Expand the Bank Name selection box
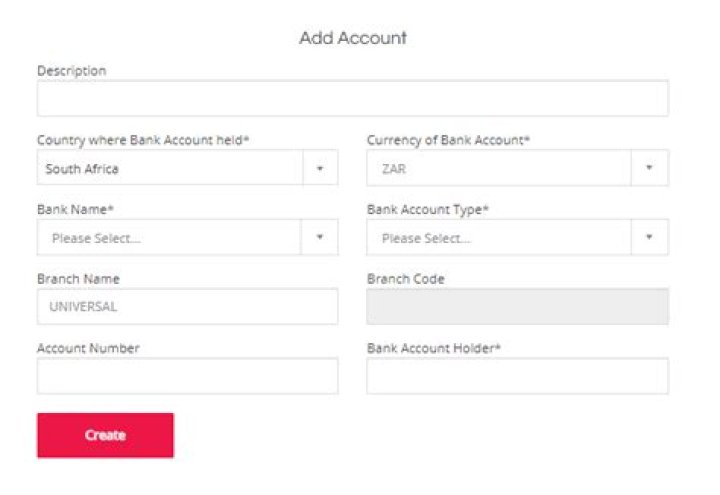Screen dimensions: 720x495 coord(170,238)
